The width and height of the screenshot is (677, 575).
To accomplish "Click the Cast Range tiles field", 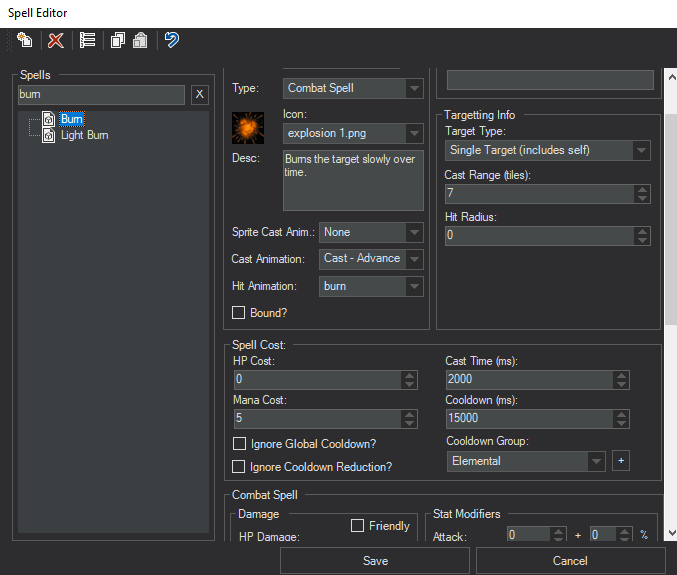I will click(540, 194).
